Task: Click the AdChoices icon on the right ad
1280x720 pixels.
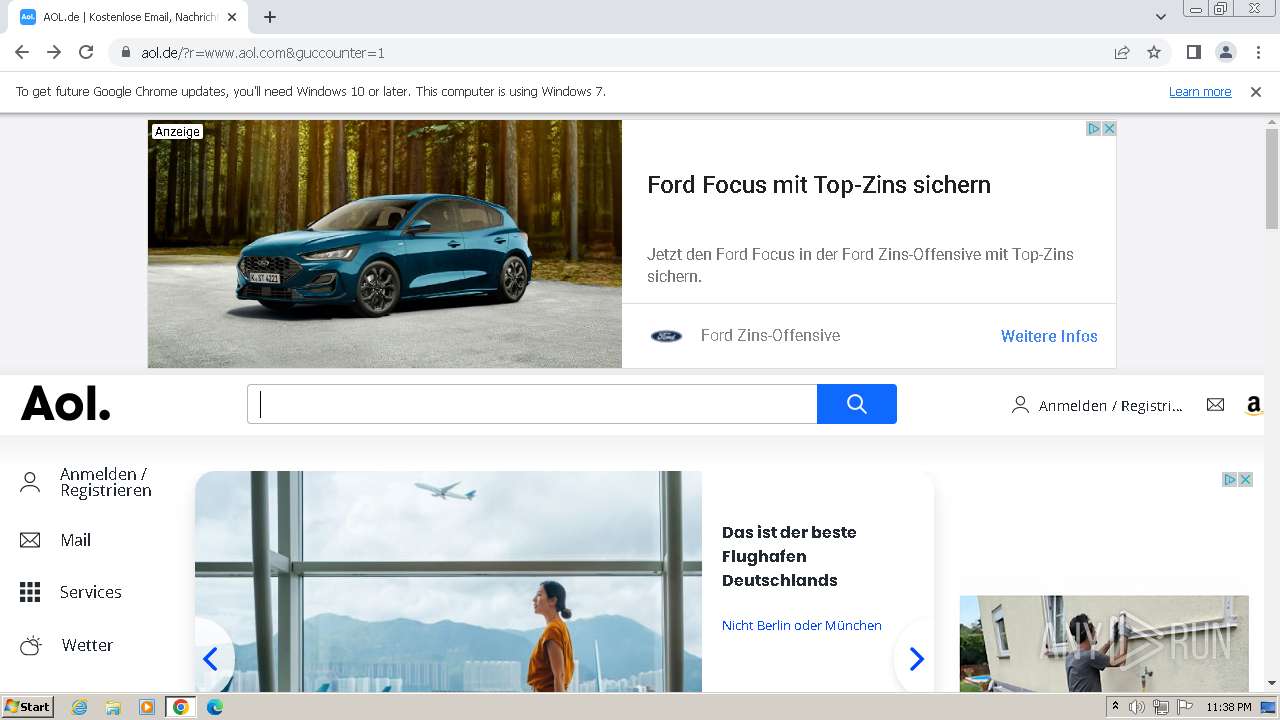Action: coord(1230,479)
